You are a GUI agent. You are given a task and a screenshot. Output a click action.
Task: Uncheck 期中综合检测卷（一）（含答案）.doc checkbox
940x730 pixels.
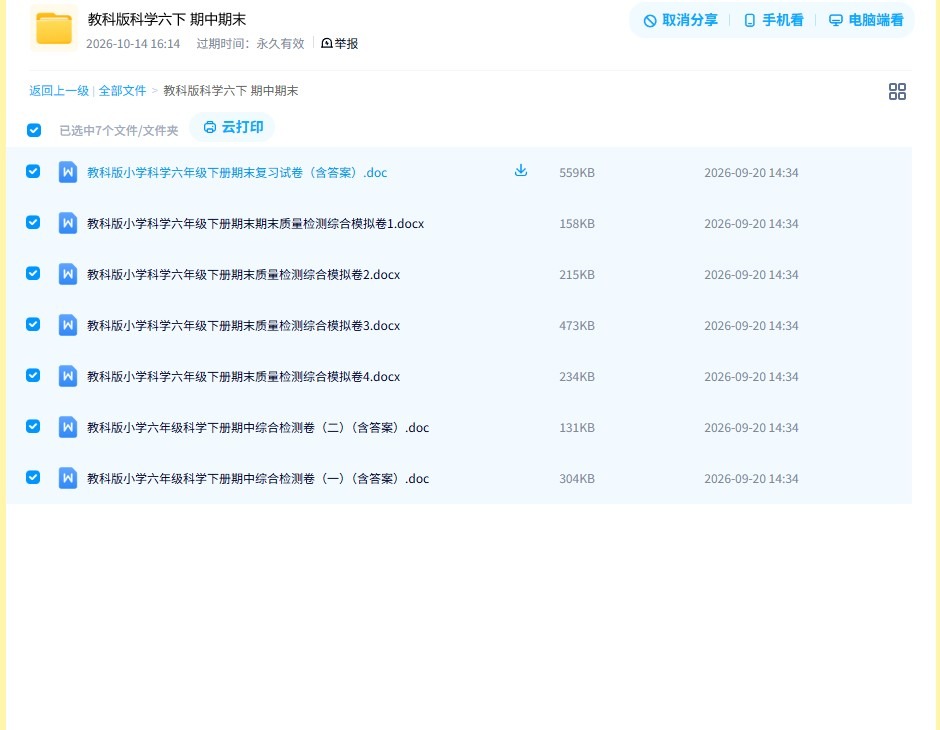point(33,477)
